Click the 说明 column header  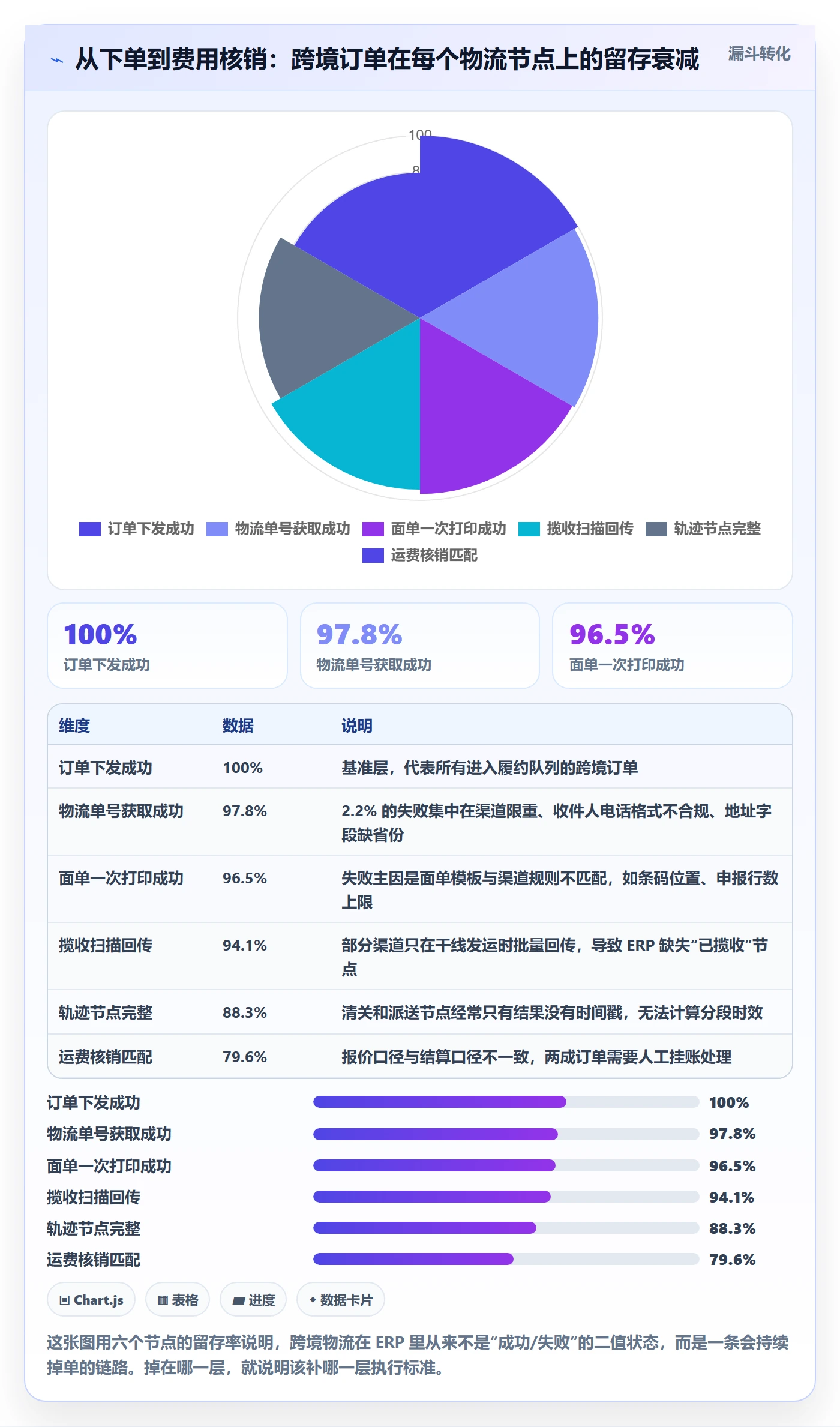coord(357,726)
